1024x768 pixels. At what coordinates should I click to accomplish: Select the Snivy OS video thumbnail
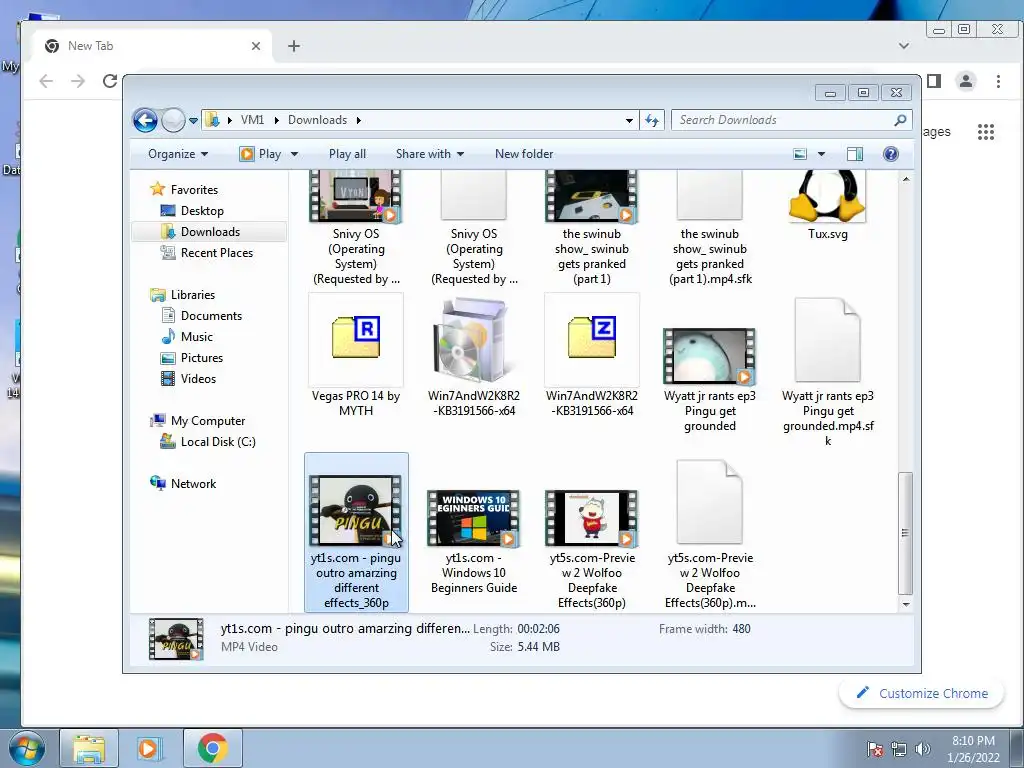pyautogui.click(x=355, y=196)
